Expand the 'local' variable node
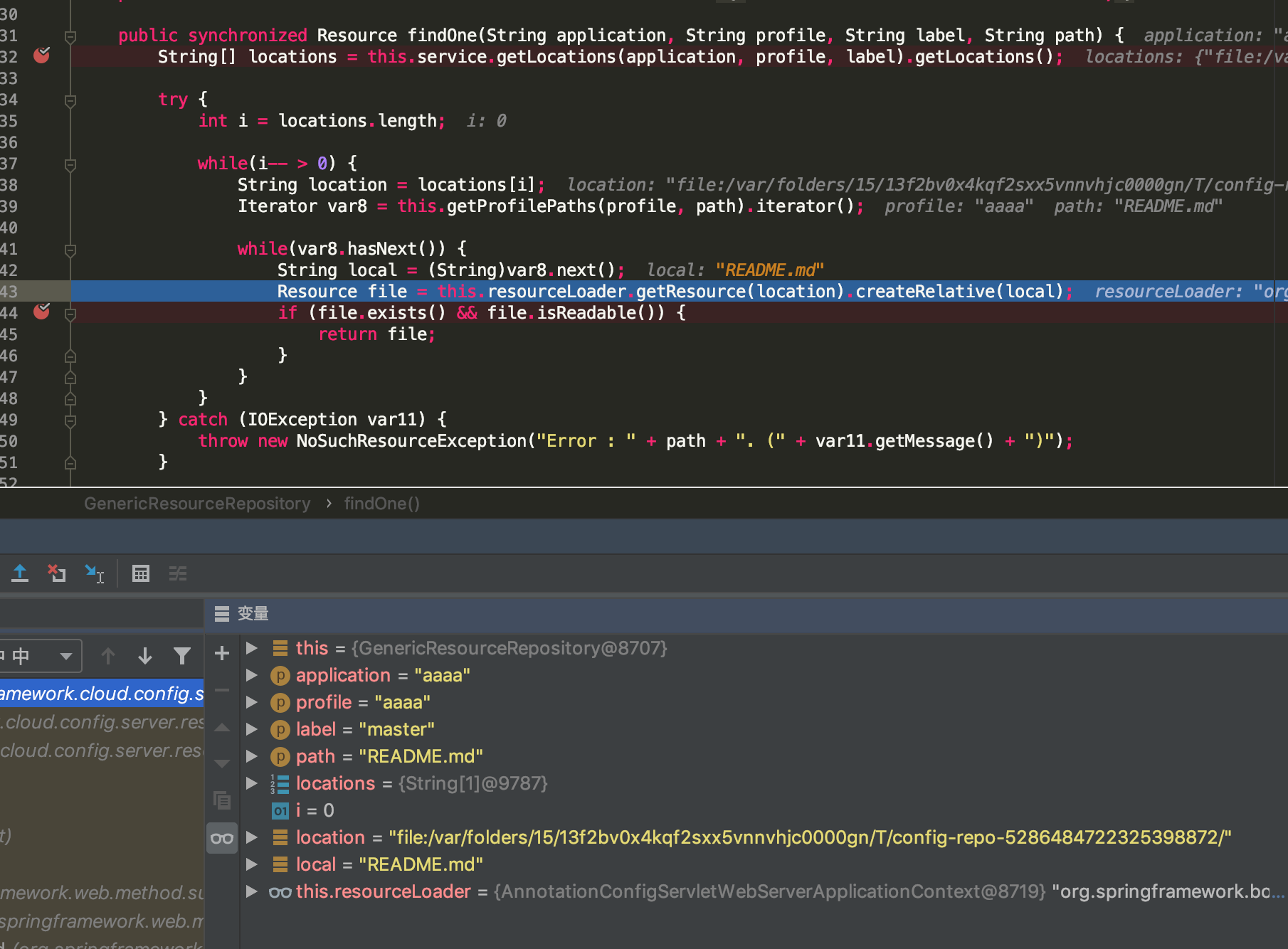Screen dimensions: 1288x949 click(251, 864)
